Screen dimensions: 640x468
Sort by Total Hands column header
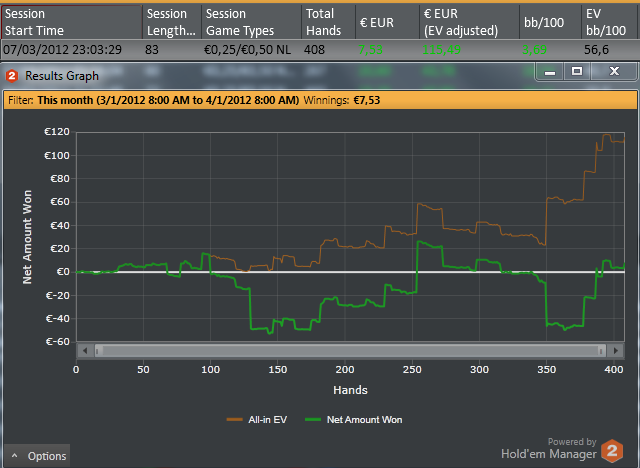[x=329, y=22]
